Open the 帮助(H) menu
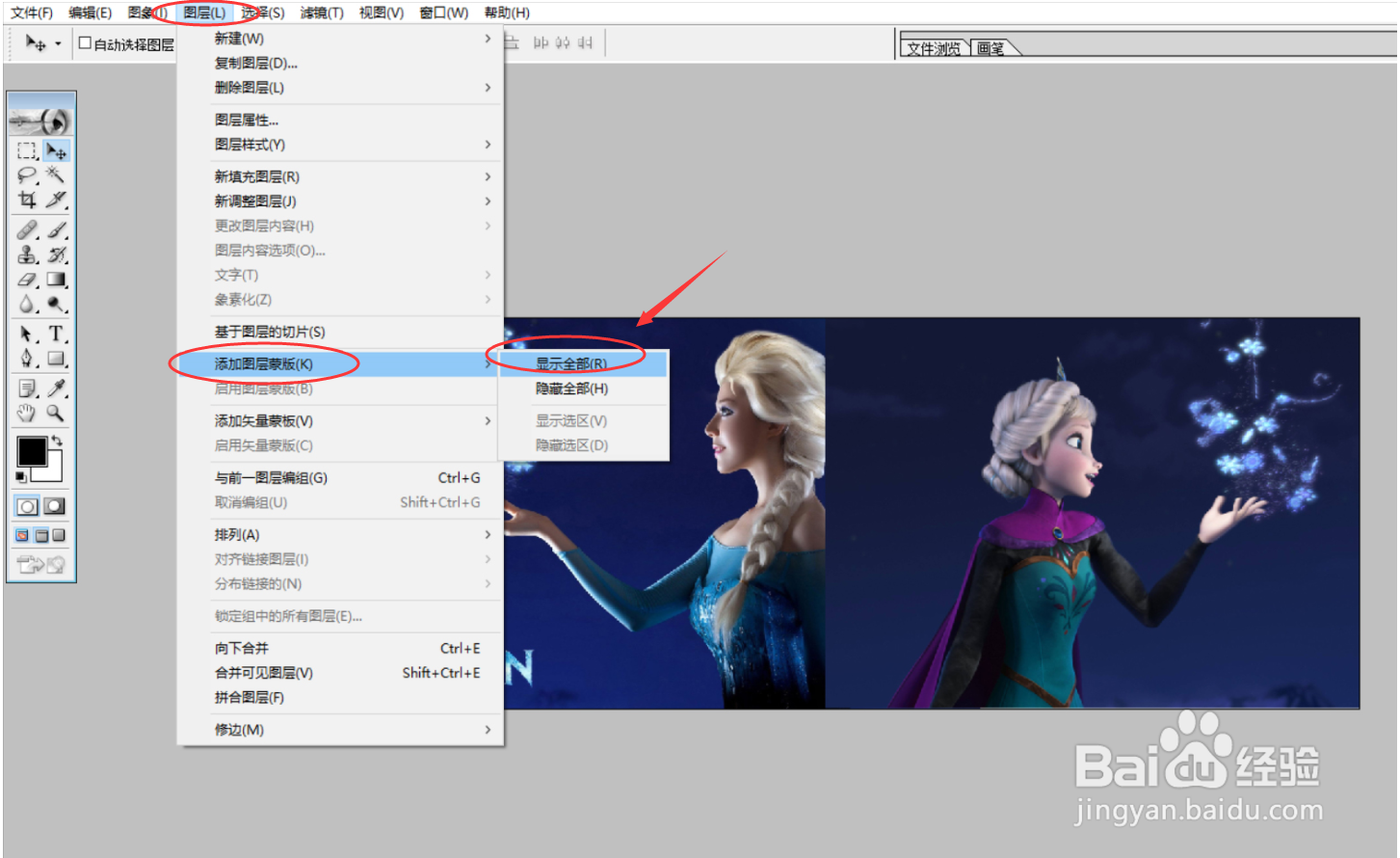 (507, 13)
